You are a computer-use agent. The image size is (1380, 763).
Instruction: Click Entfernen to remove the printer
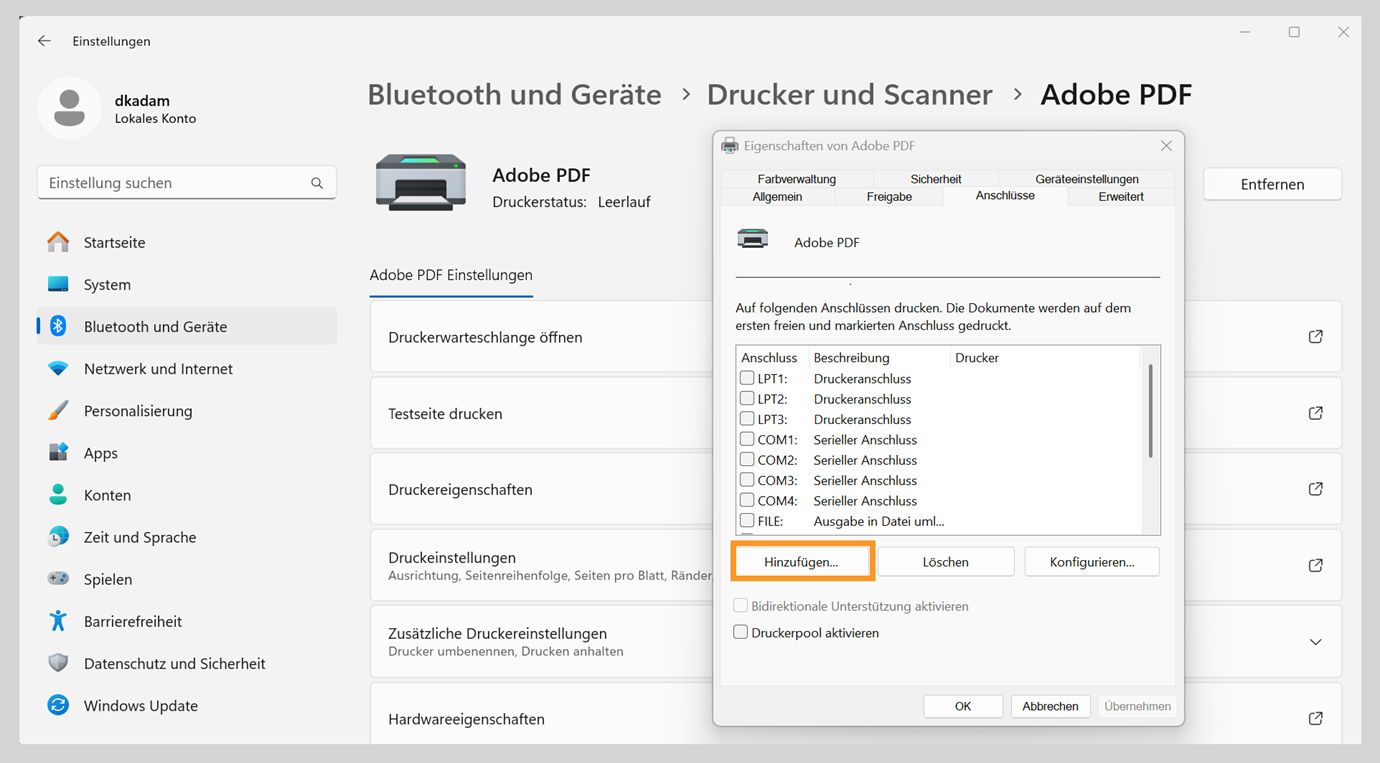[1271, 184]
